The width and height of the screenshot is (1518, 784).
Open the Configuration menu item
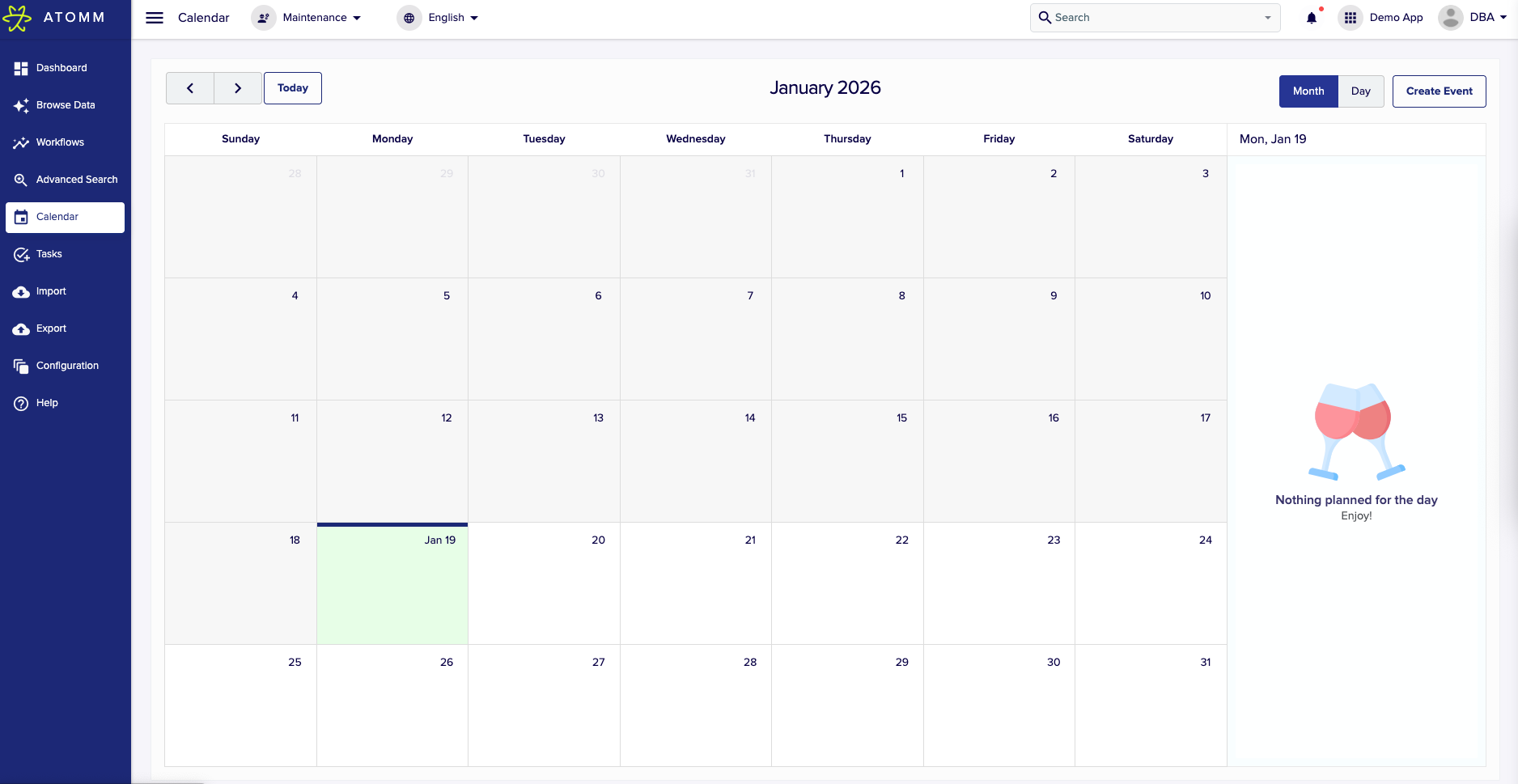(x=66, y=366)
